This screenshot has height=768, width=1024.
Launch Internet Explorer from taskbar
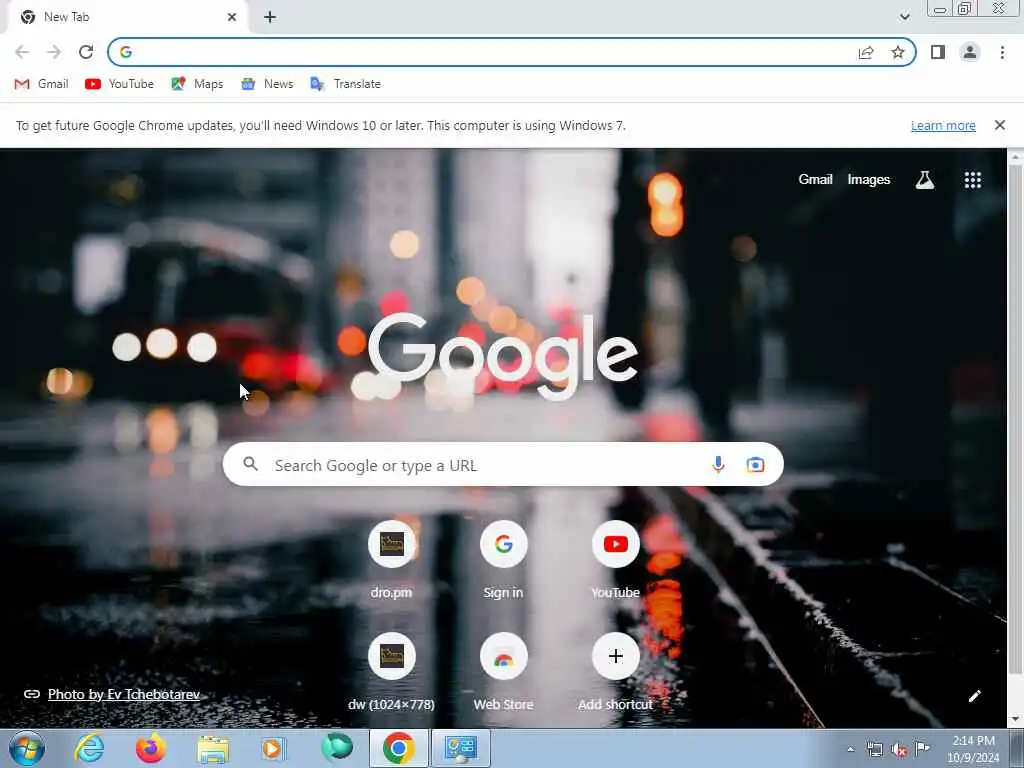(89, 748)
